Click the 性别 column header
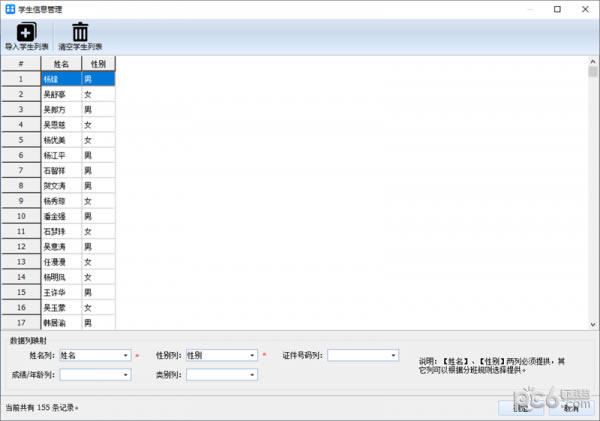The height and width of the screenshot is (421, 600). pos(97,63)
